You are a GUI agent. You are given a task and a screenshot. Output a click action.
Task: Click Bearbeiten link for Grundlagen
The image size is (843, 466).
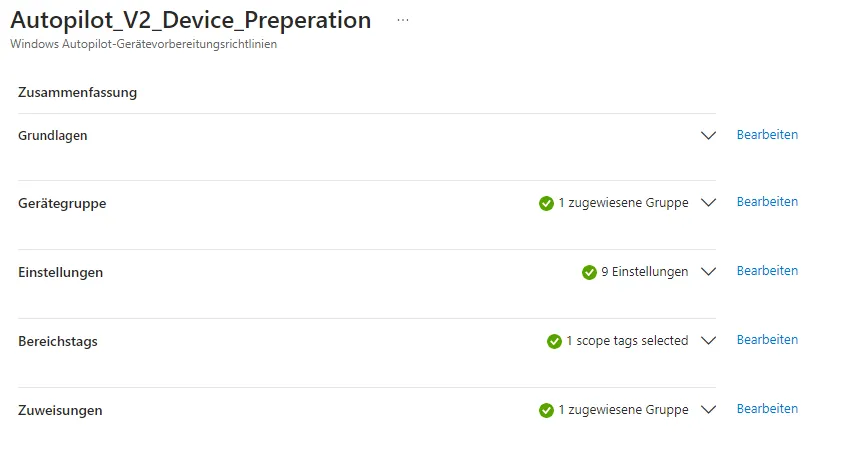click(x=767, y=134)
